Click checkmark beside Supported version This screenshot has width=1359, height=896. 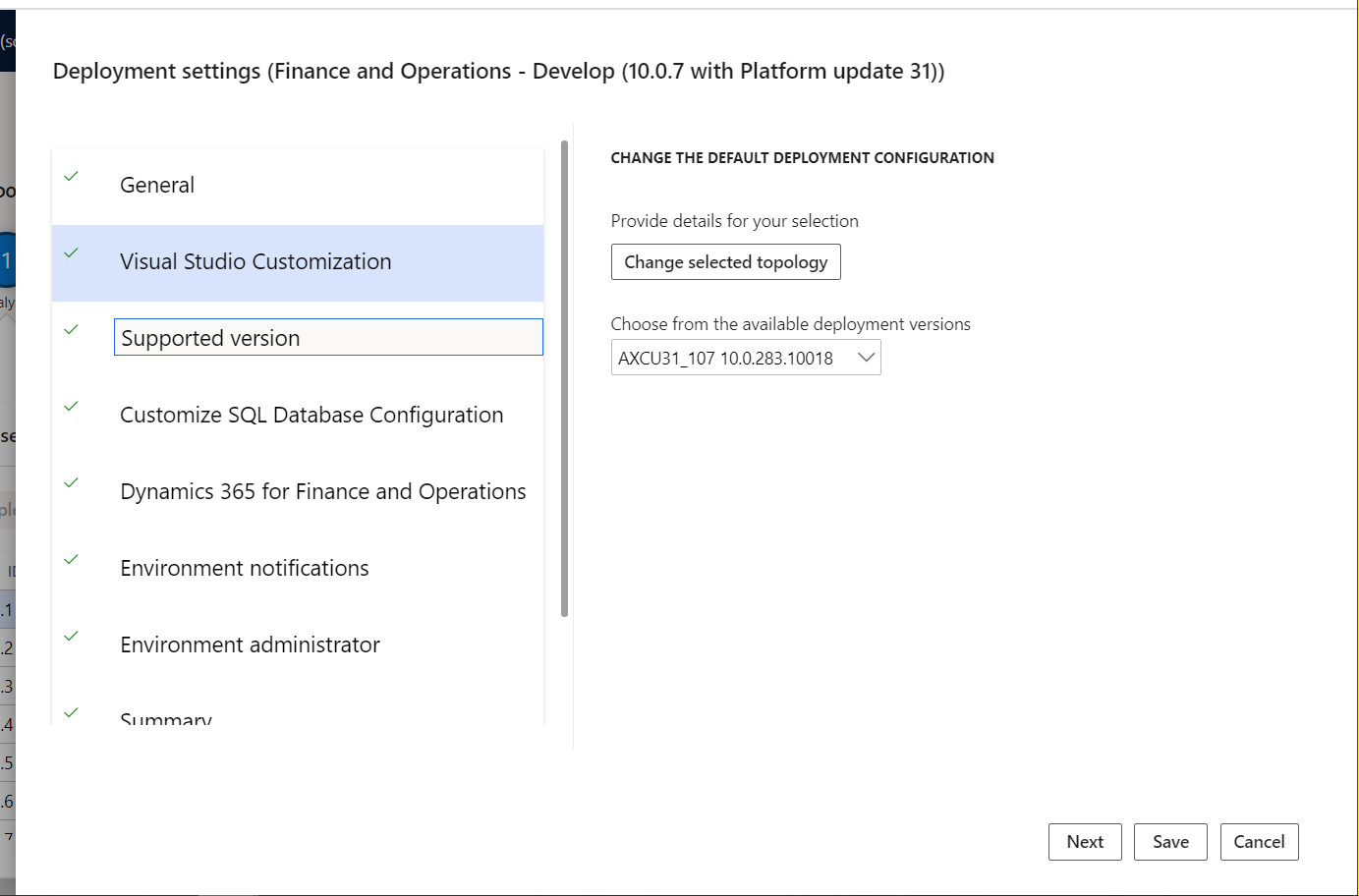[x=71, y=330]
